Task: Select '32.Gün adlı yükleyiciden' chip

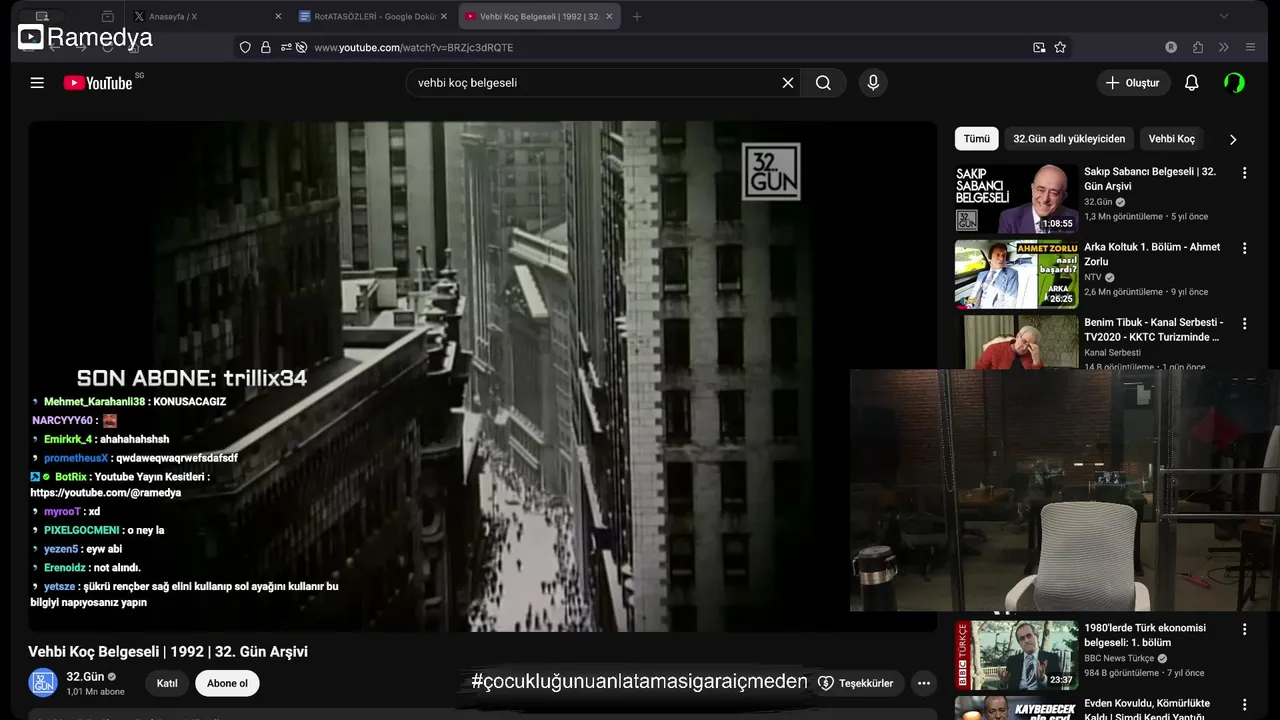Action: pos(1069,139)
